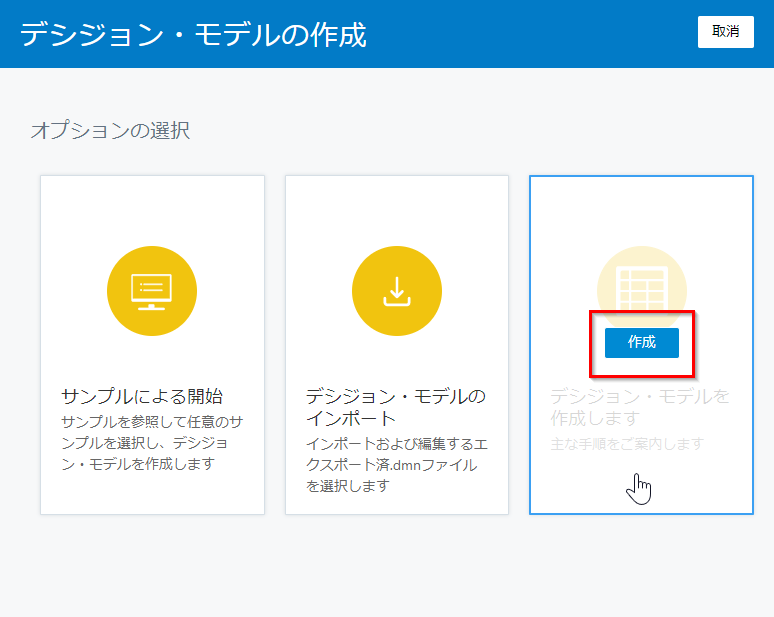Click the デシジョン・モデルの作成 header title
774x617 pixels.
193,35
